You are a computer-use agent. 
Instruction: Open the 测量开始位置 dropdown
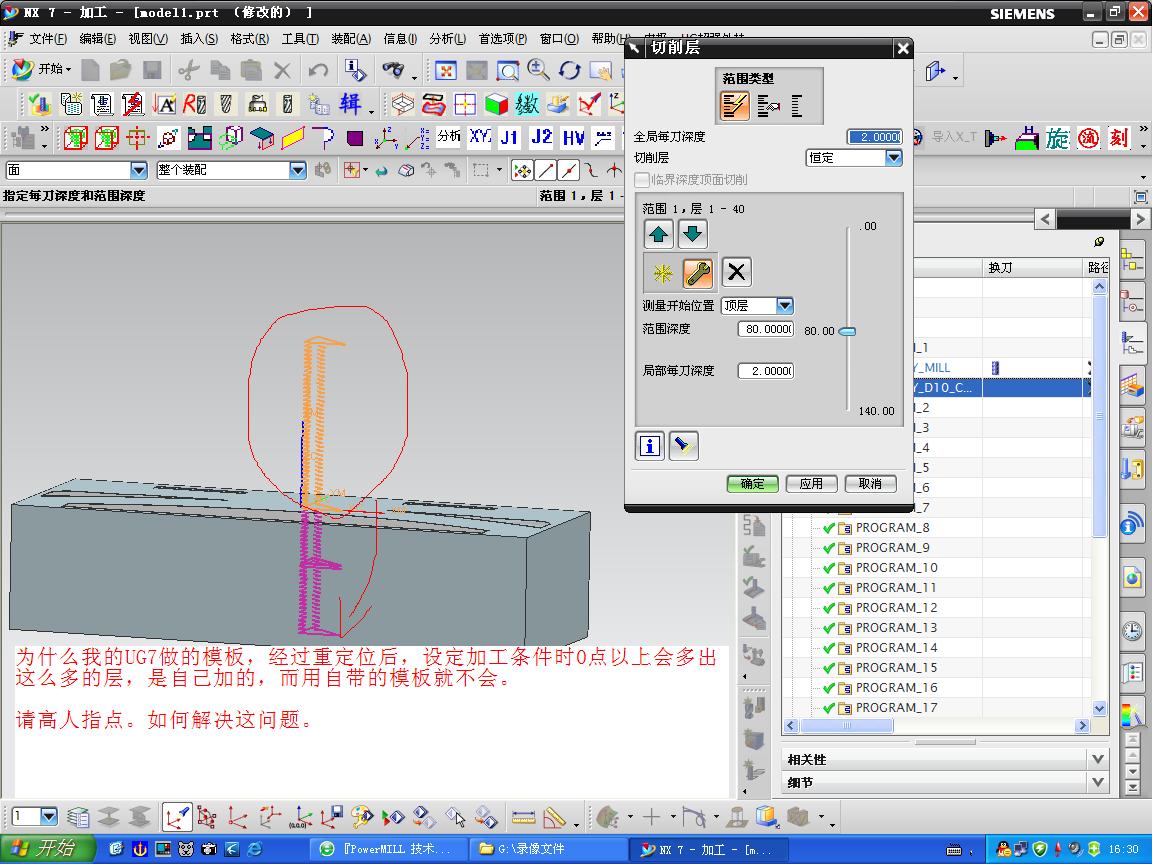(x=785, y=306)
